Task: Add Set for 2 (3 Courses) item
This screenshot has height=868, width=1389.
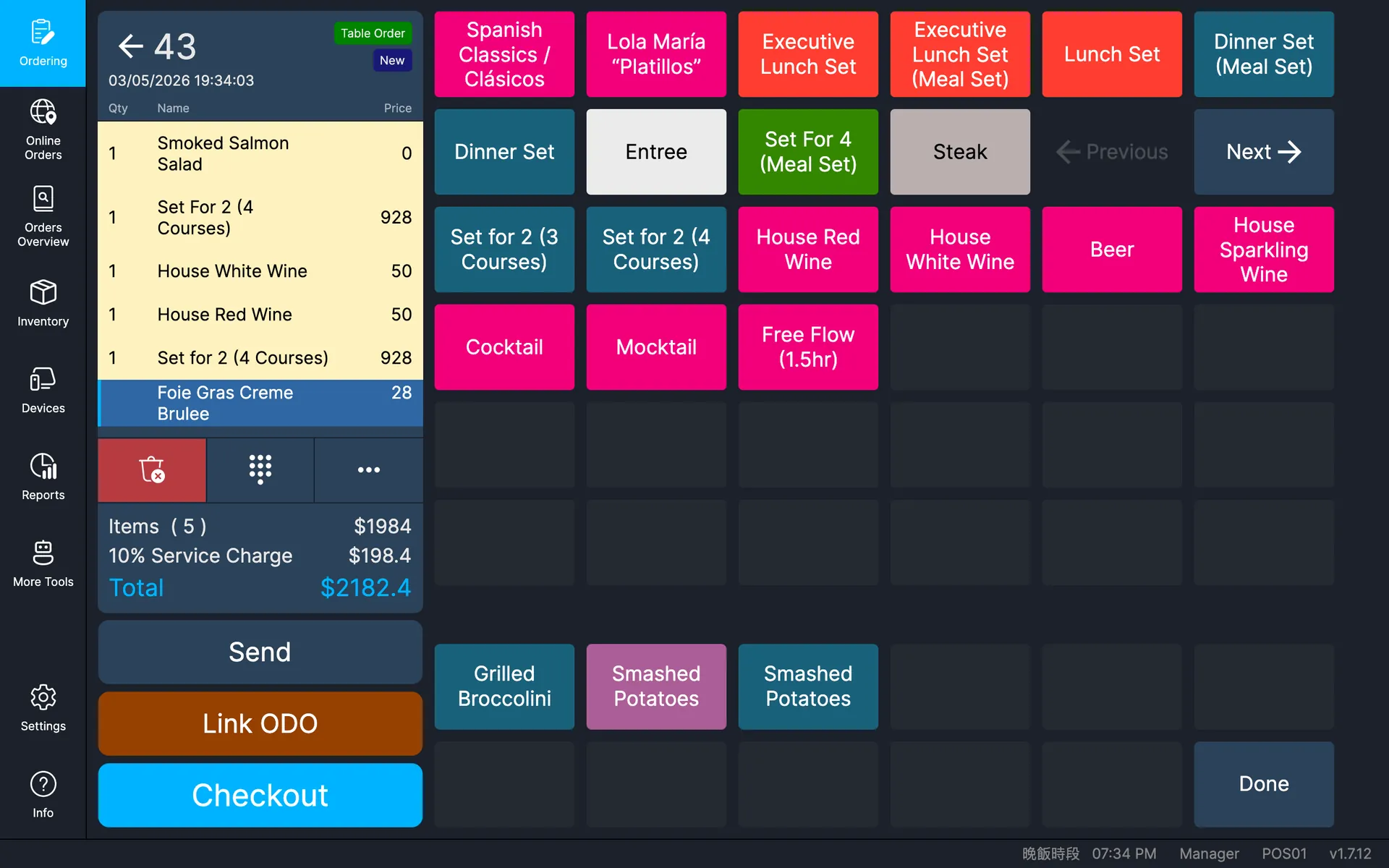Action: (504, 250)
